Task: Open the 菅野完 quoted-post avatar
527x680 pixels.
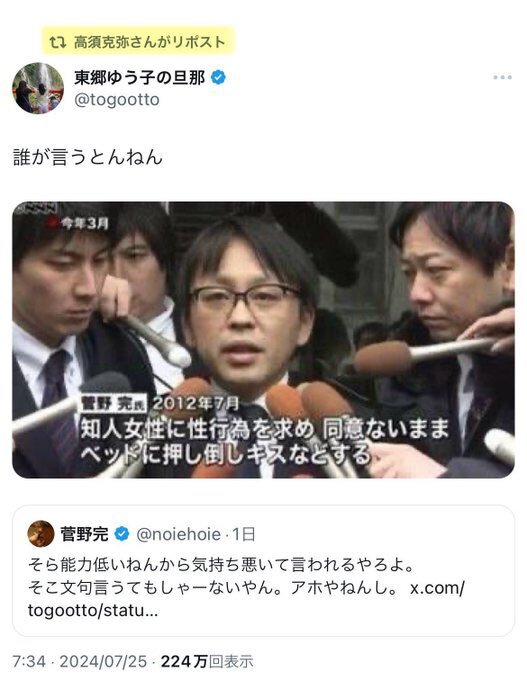Action: tap(41, 533)
